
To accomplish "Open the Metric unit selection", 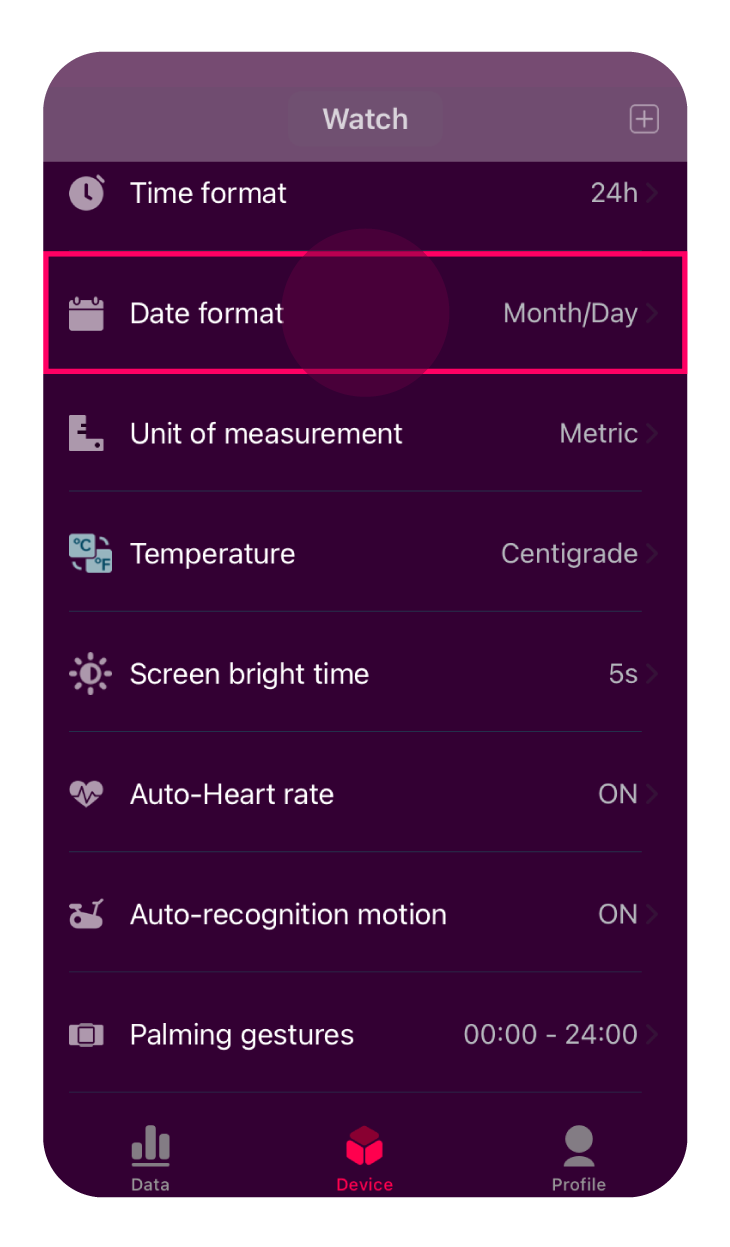I will (x=599, y=433).
